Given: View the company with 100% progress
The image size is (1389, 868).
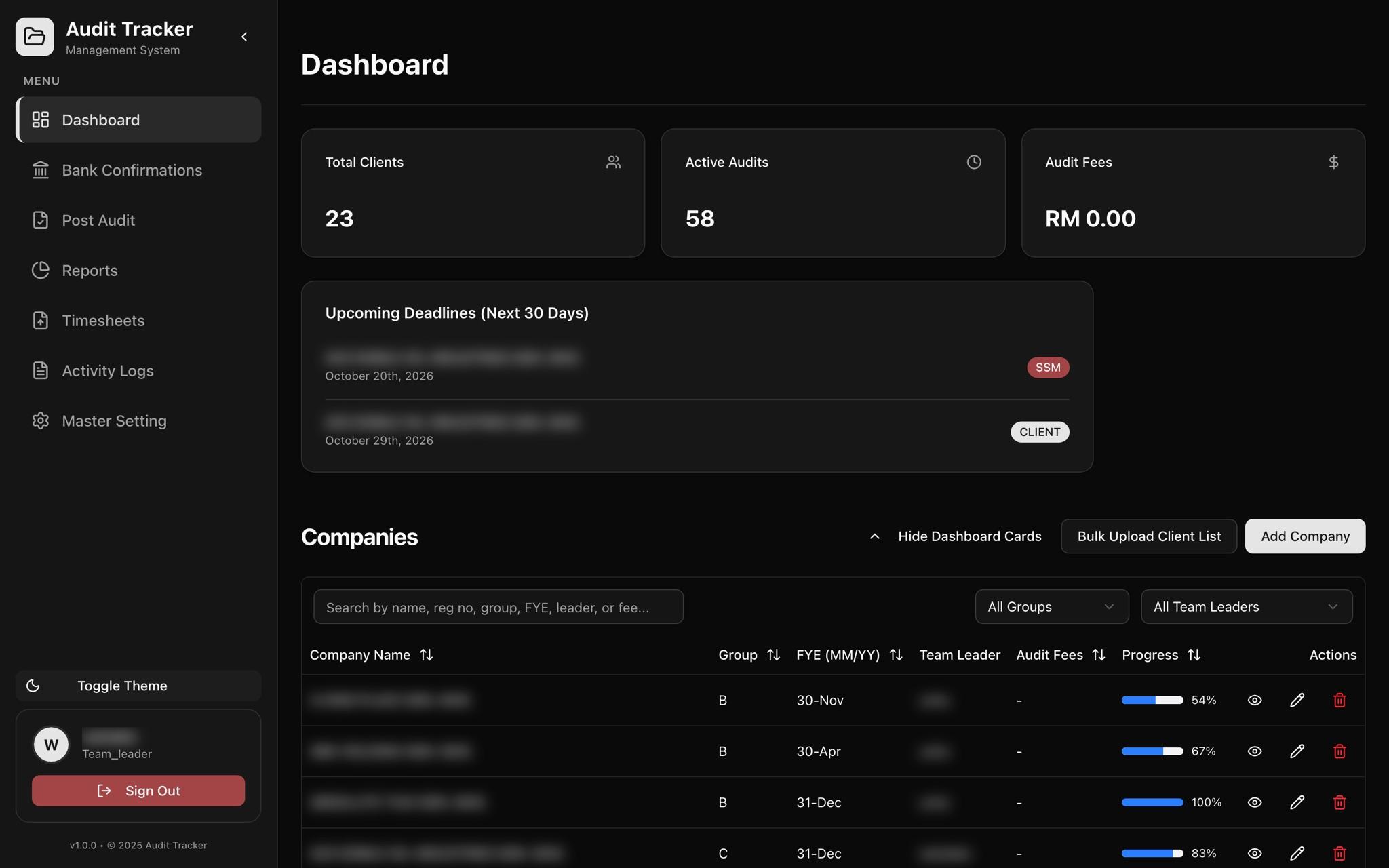Looking at the screenshot, I should point(1255,802).
